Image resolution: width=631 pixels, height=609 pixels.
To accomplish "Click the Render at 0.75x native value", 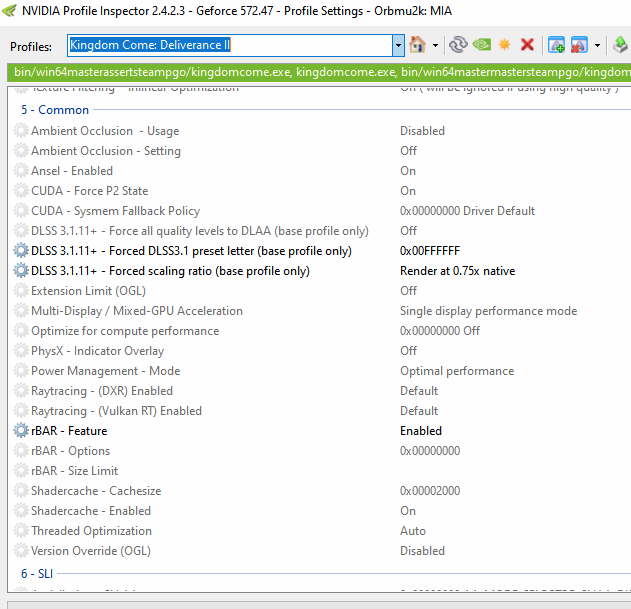I will pos(457,271).
